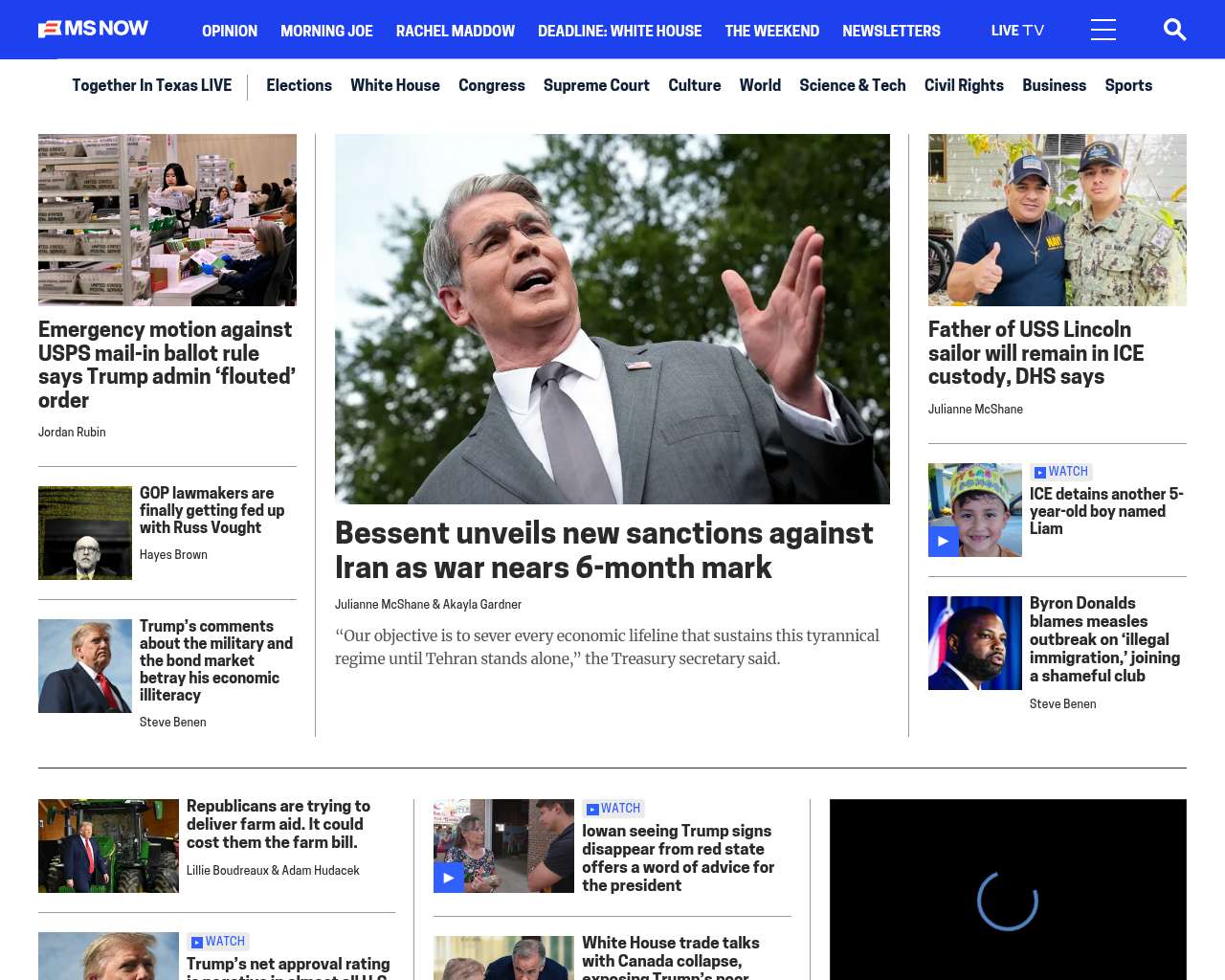Read Iowan seeing Trump signs disappear headline
The image size is (1225, 980).
click(679, 858)
